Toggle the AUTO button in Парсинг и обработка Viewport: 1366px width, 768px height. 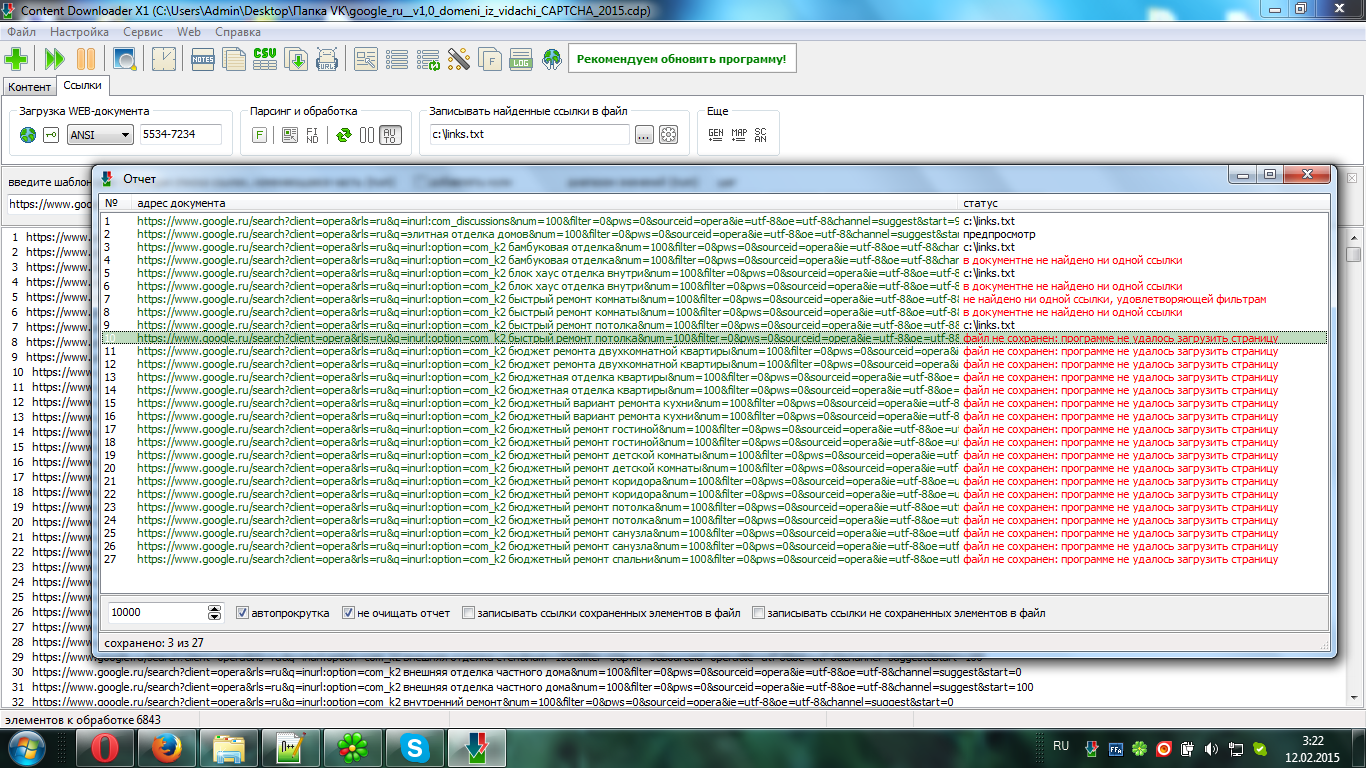(390, 135)
